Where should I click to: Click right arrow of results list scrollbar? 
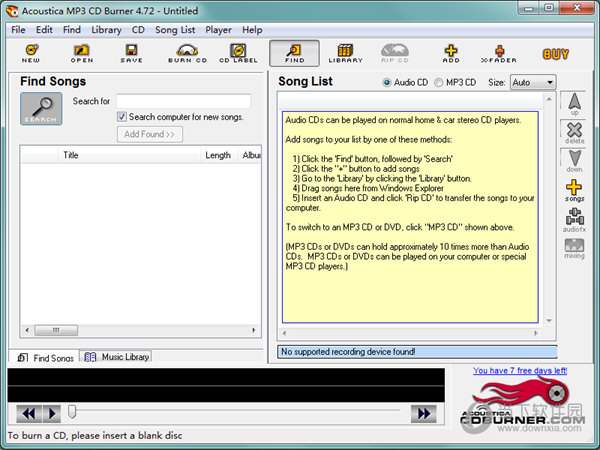(254, 330)
